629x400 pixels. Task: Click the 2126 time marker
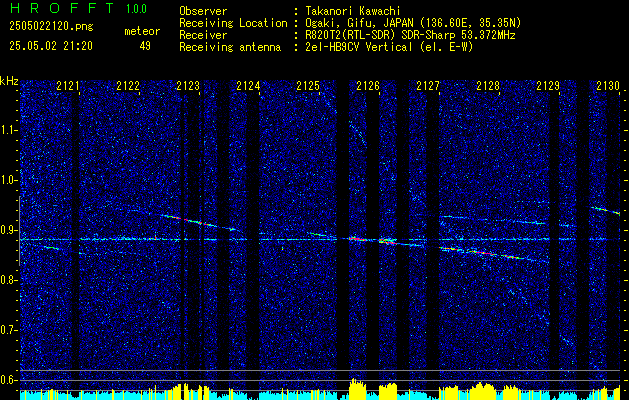(x=368, y=85)
